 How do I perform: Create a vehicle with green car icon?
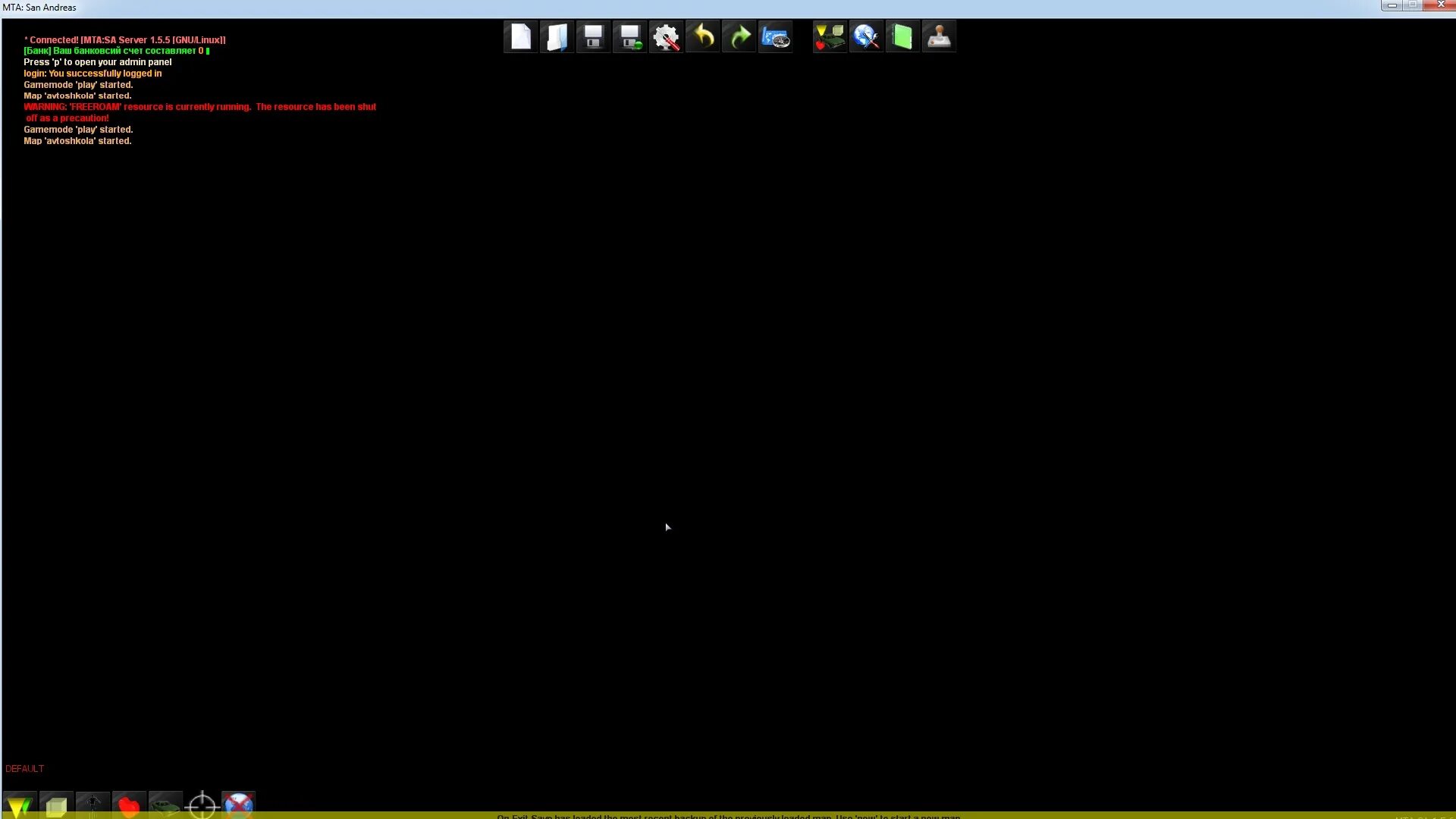point(165,805)
